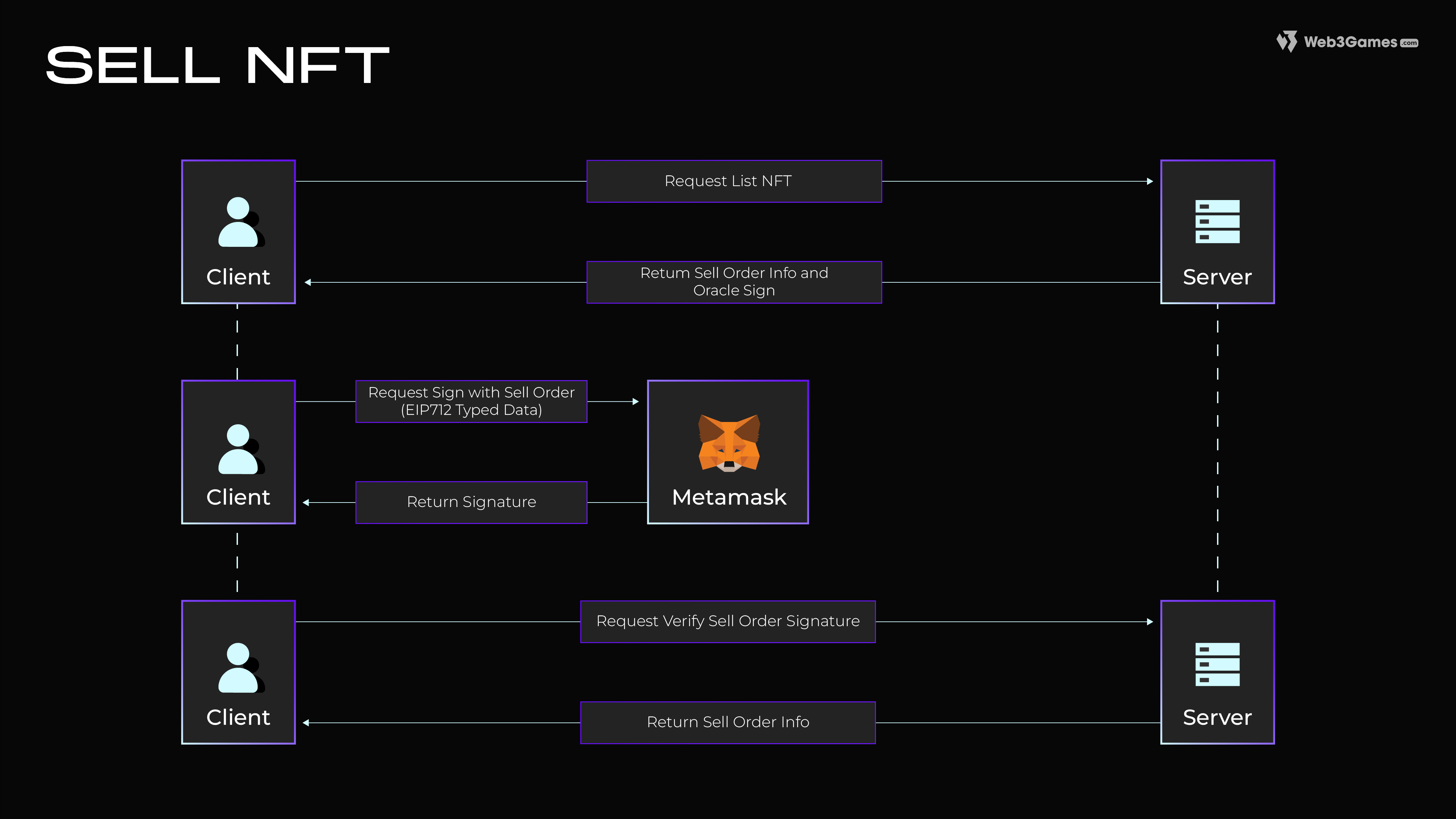The height and width of the screenshot is (819, 1456).
Task: Click the top Server rack icon
Action: [x=1217, y=222]
